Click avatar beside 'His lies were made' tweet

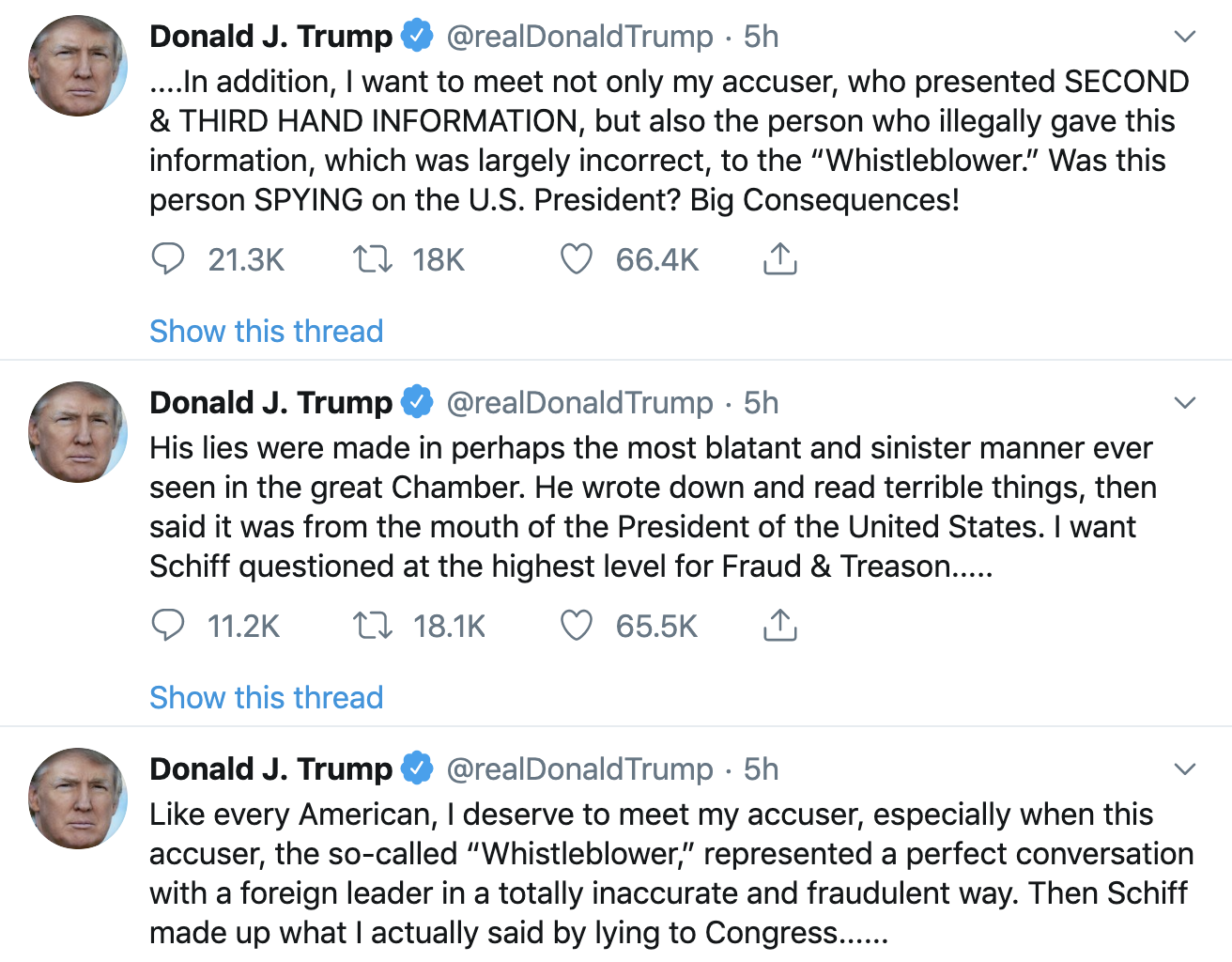click(78, 432)
